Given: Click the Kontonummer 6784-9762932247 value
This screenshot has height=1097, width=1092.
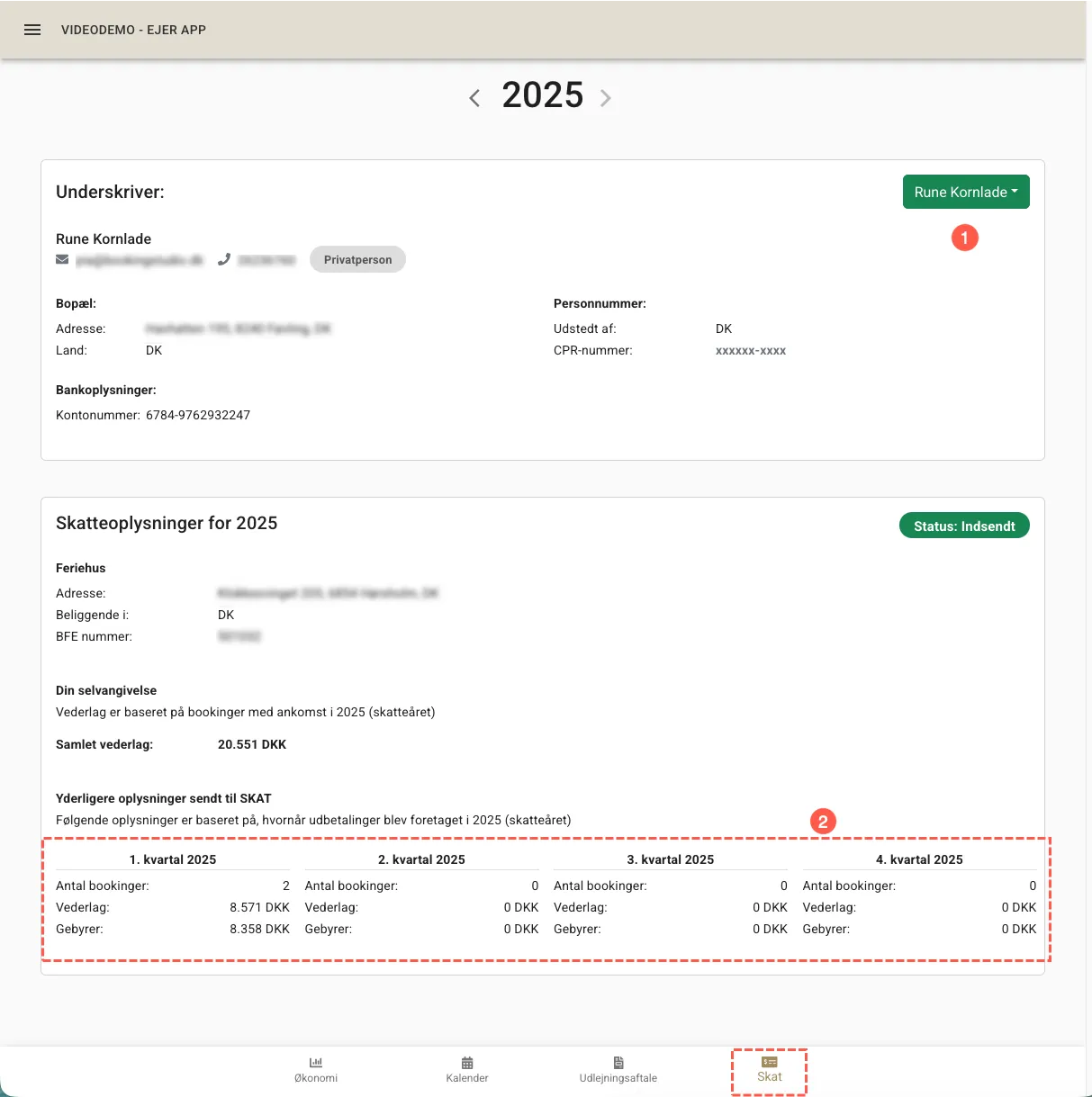Looking at the screenshot, I should click(x=198, y=415).
